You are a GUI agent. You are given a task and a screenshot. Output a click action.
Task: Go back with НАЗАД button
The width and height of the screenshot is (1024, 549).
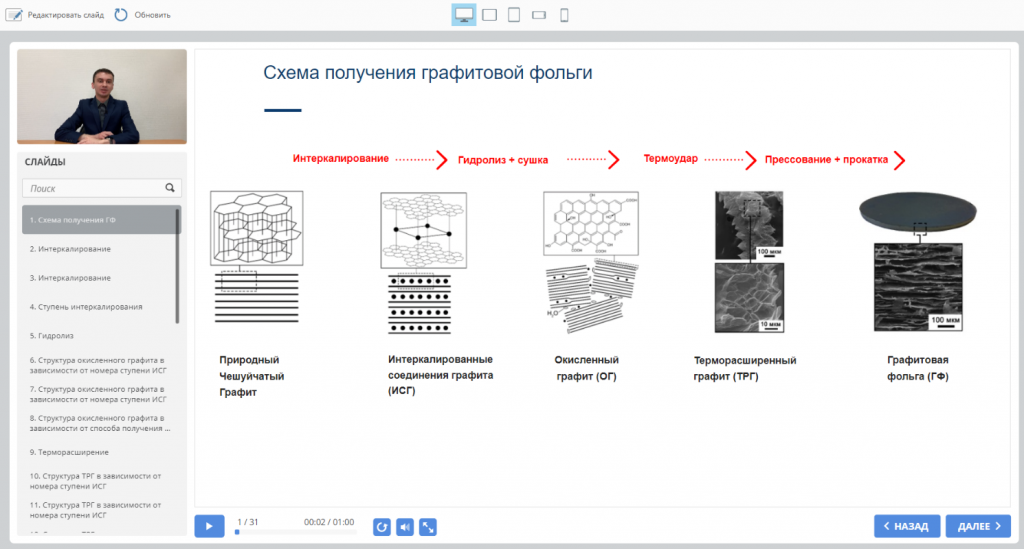(x=907, y=526)
